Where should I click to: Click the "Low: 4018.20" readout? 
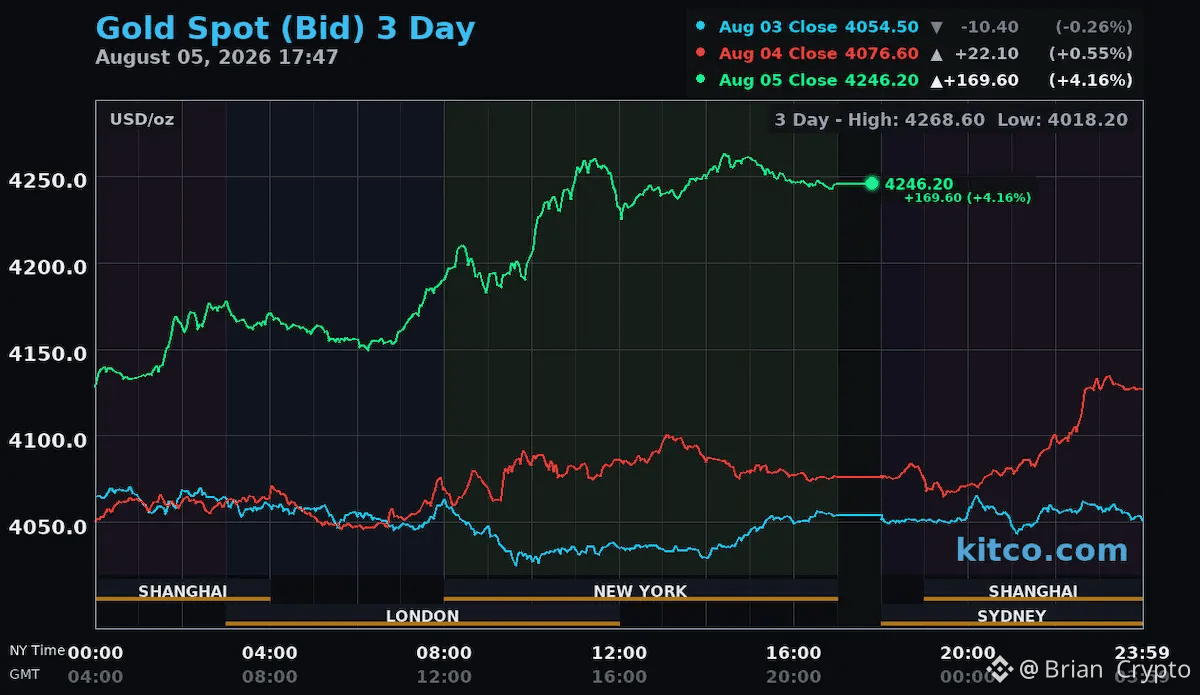pyautogui.click(x=1062, y=120)
